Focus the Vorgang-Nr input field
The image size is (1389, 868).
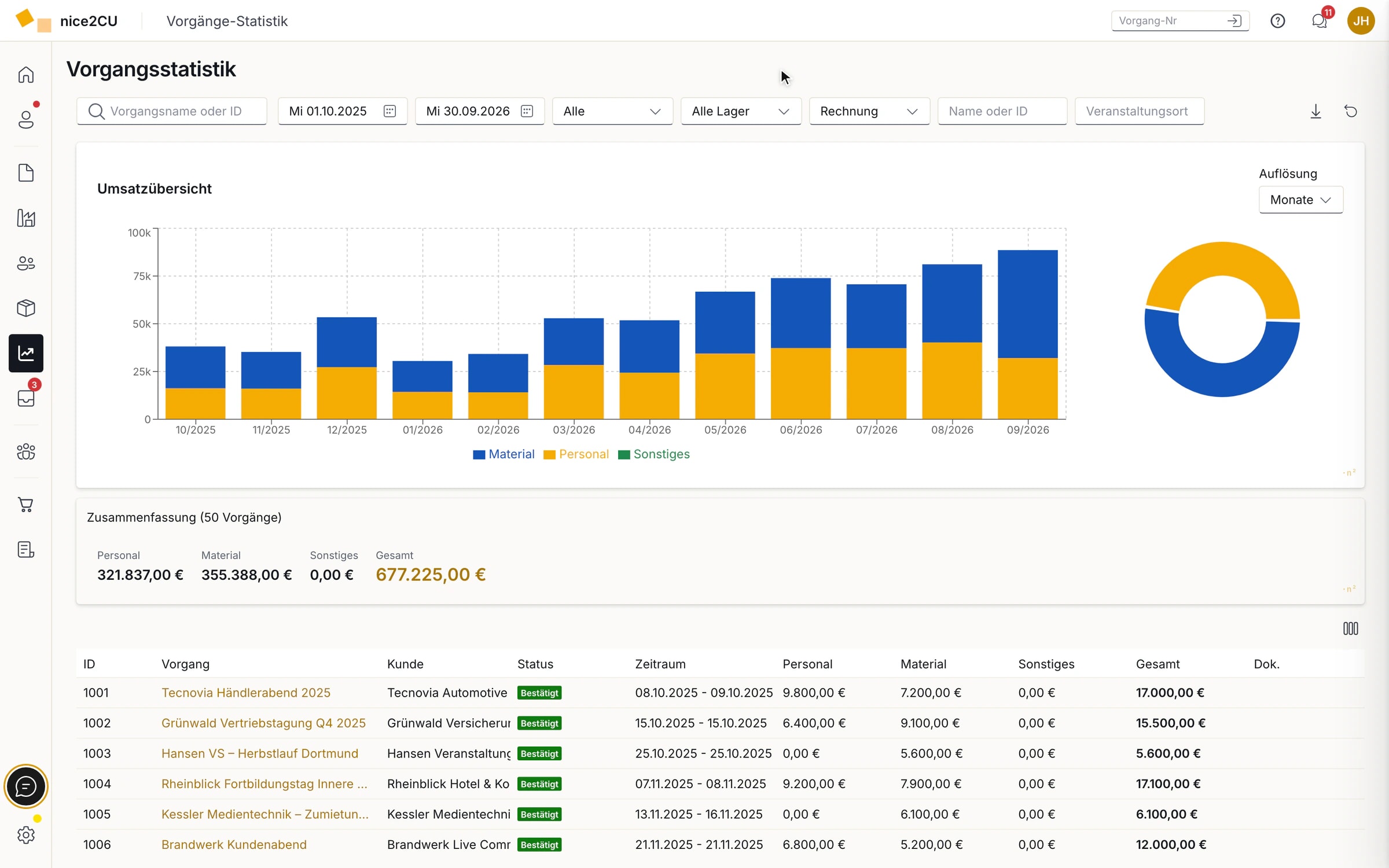1180,21
